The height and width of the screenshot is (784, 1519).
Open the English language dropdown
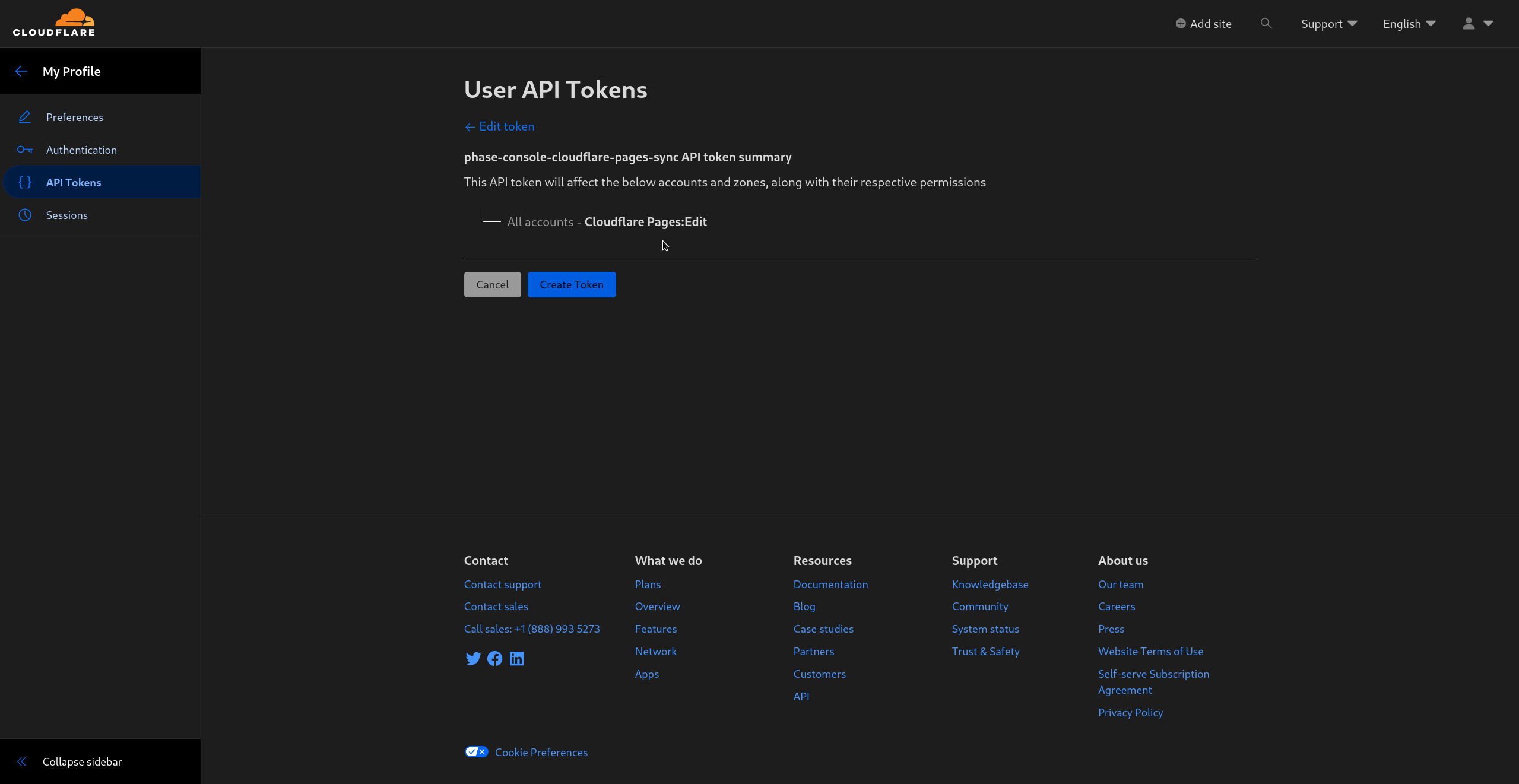1409,23
